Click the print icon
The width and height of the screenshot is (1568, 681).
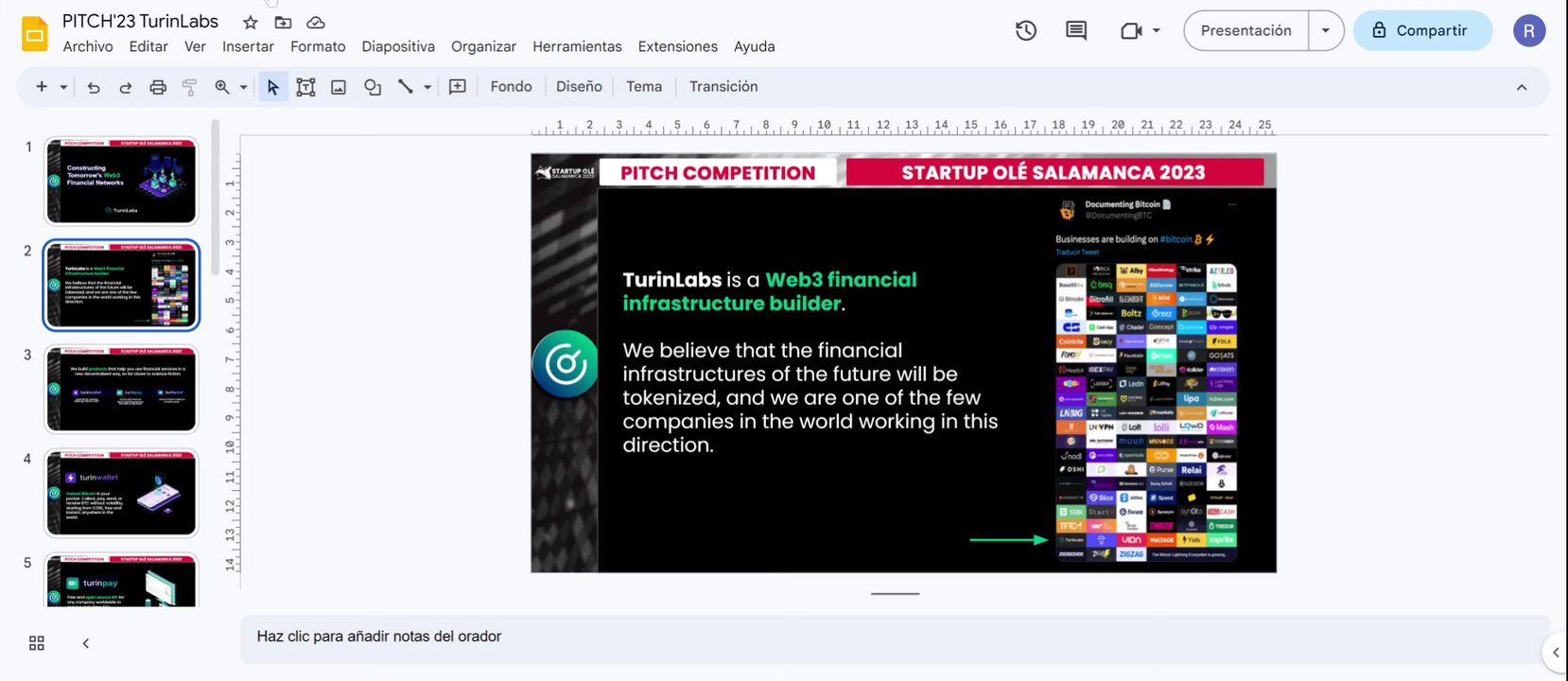158,87
